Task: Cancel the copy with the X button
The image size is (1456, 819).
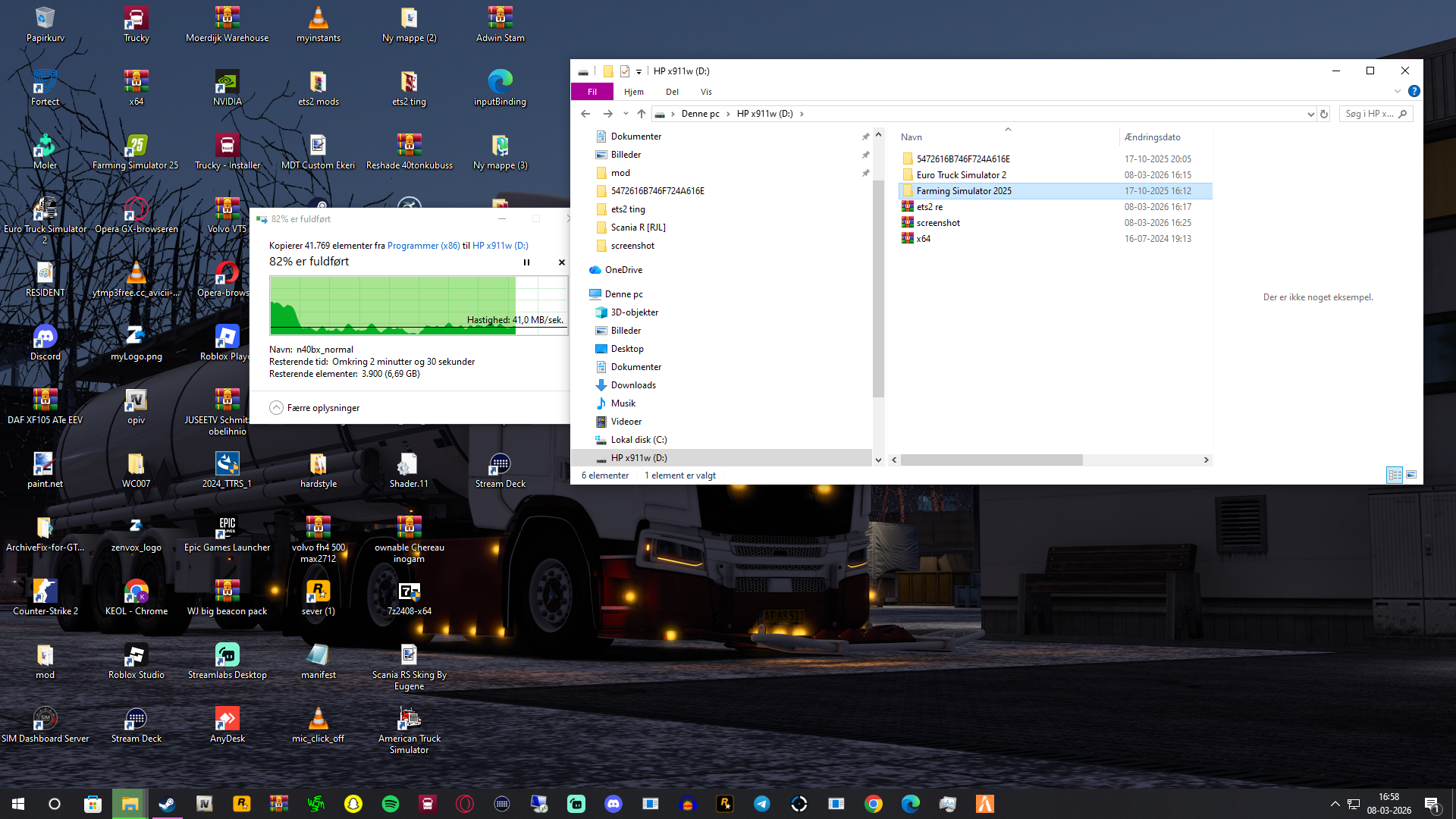Action: [x=562, y=262]
